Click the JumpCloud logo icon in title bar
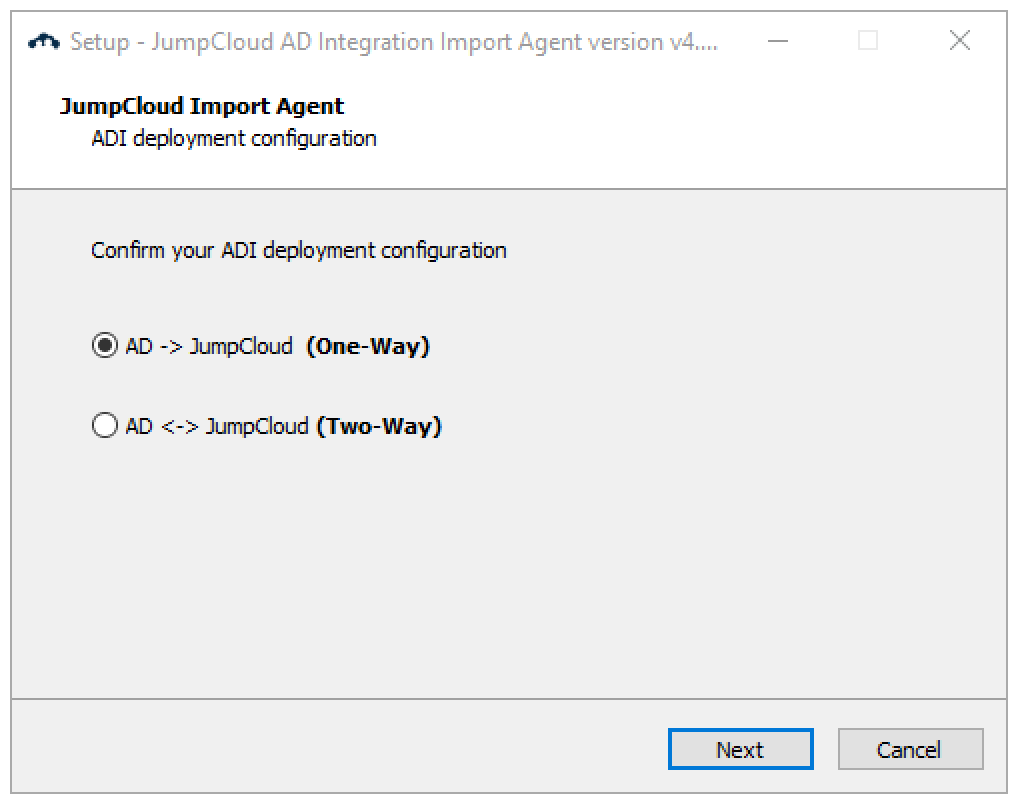This screenshot has height=806, width=1020. (x=46, y=42)
